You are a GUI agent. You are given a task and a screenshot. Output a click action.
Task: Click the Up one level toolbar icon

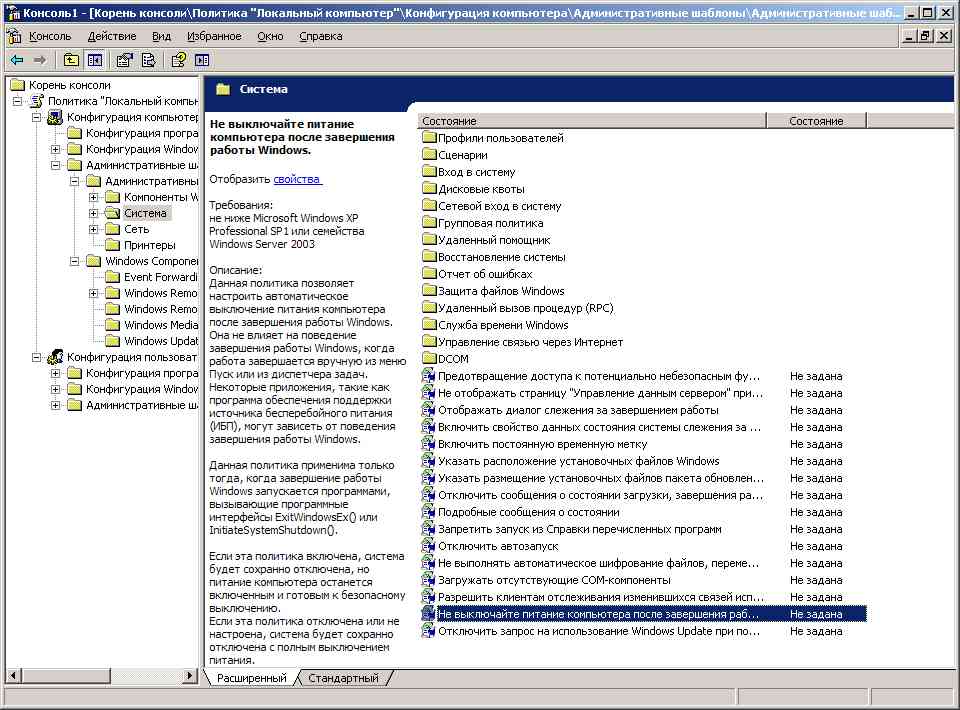[x=71, y=60]
